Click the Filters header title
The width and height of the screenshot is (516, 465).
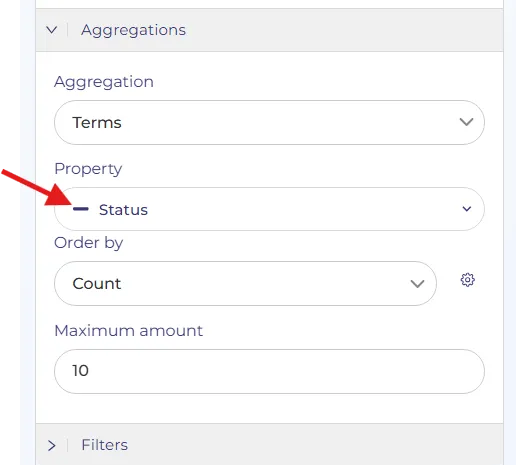pos(105,445)
